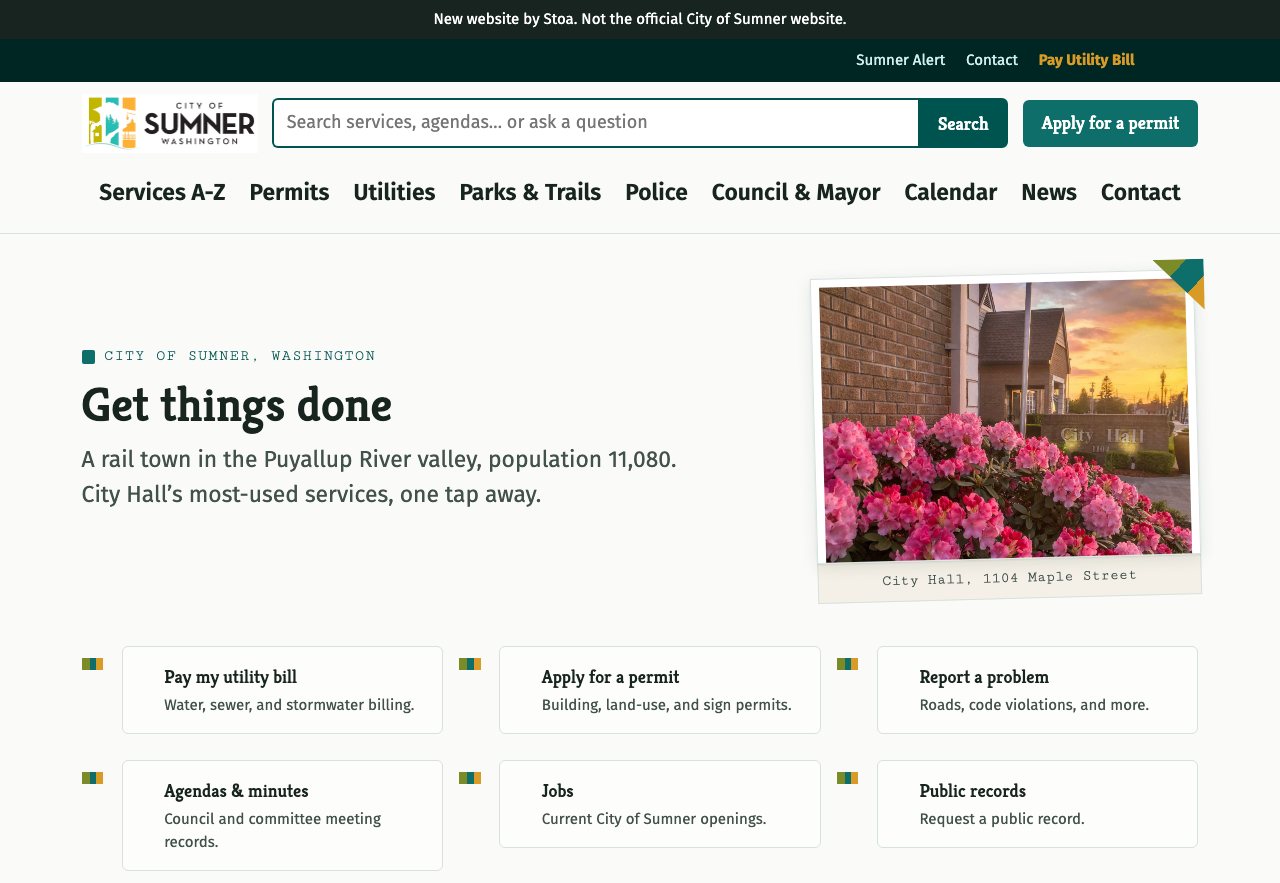Image resolution: width=1280 pixels, height=883 pixels.
Task: Open the Report a problem card
Action: click(1037, 690)
